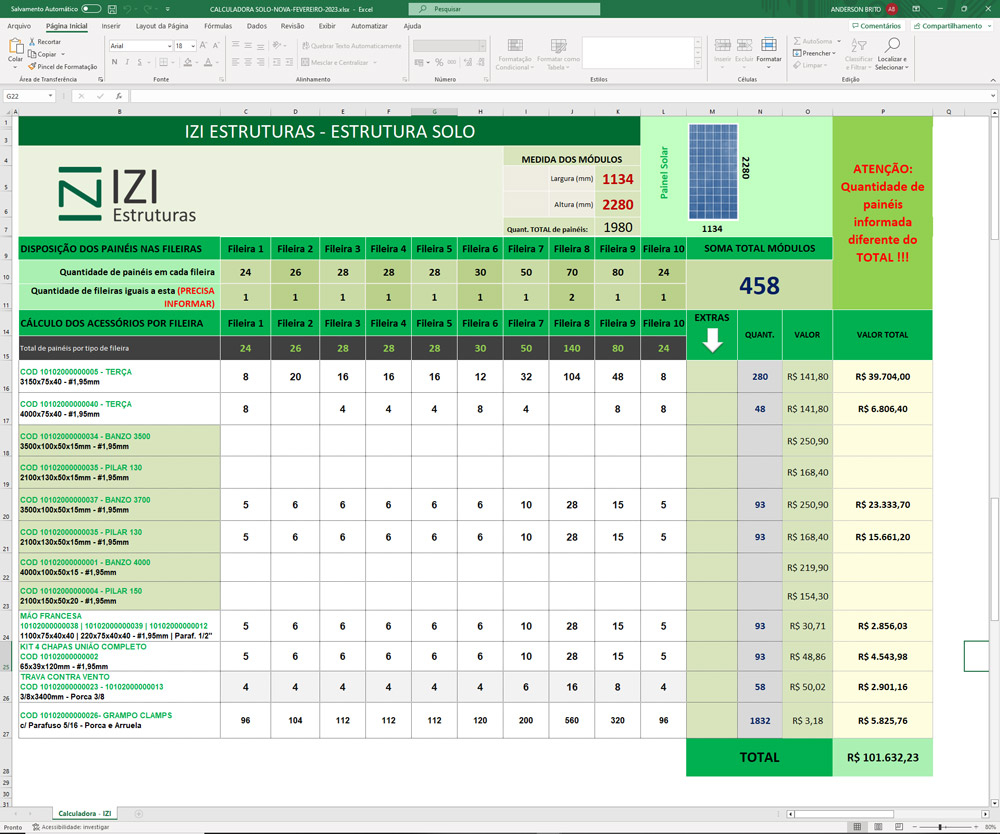Open the Exibir tab
Viewport: 1000px width, 834px height.
pos(327,26)
